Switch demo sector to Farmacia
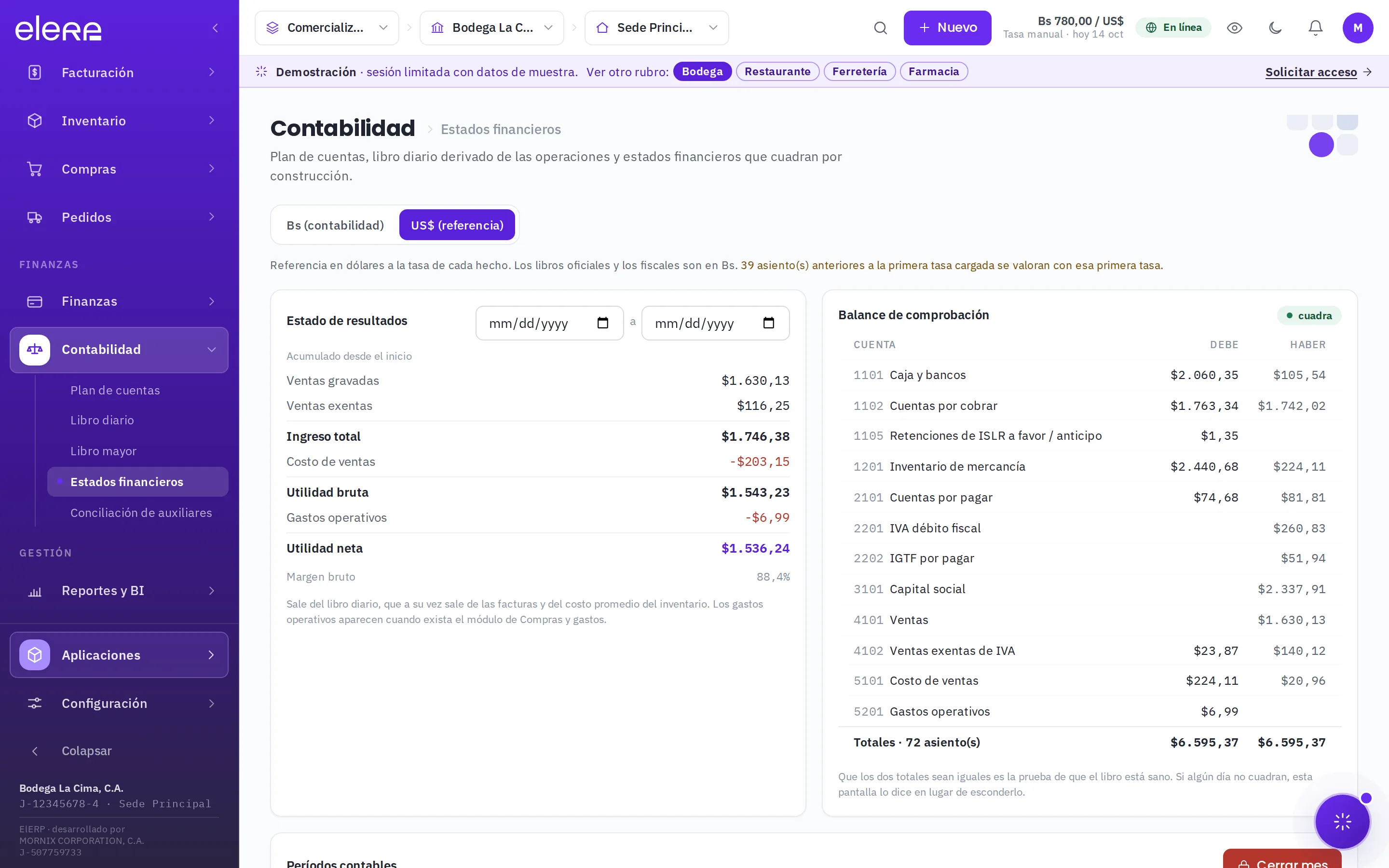The width and height of the screenshot is (1389, 868). click(933, 72)
